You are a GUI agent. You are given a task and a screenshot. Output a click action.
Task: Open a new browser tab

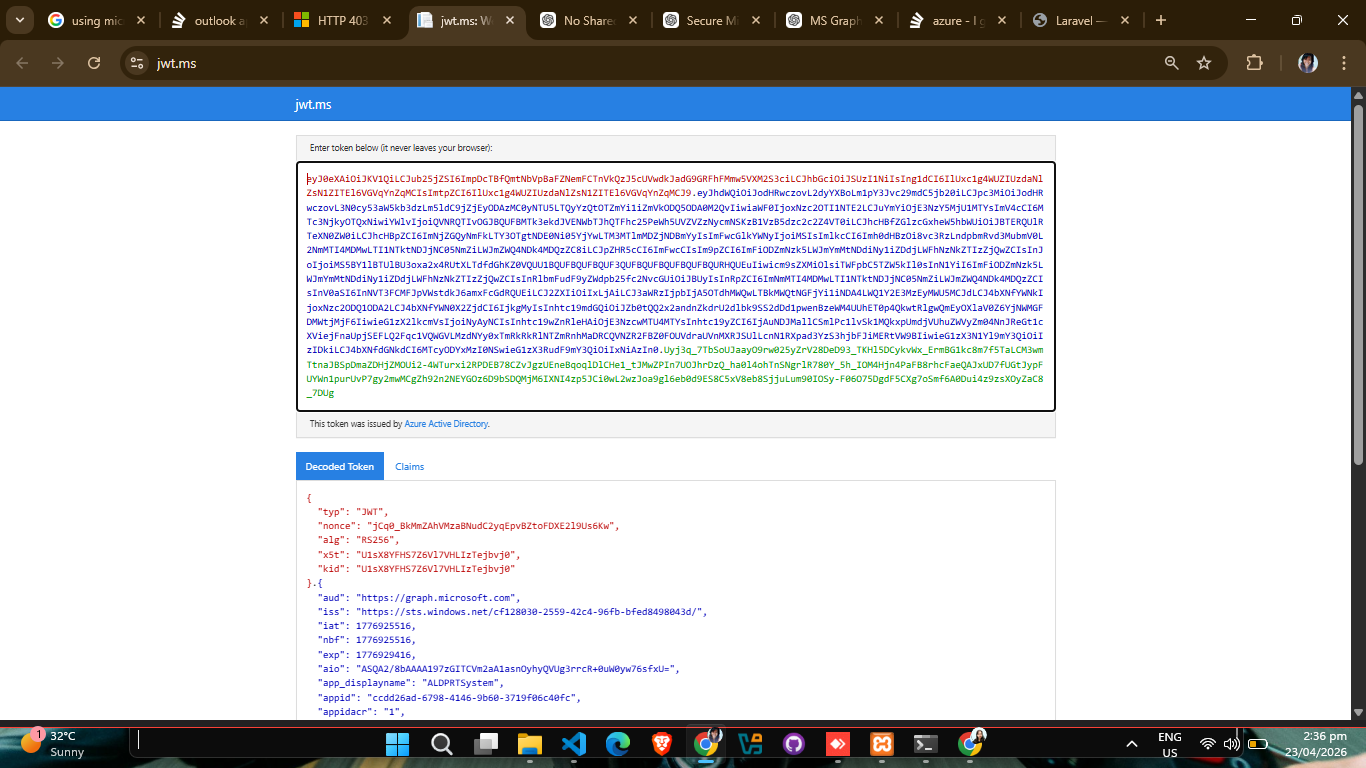click(x=1161, y=20)
